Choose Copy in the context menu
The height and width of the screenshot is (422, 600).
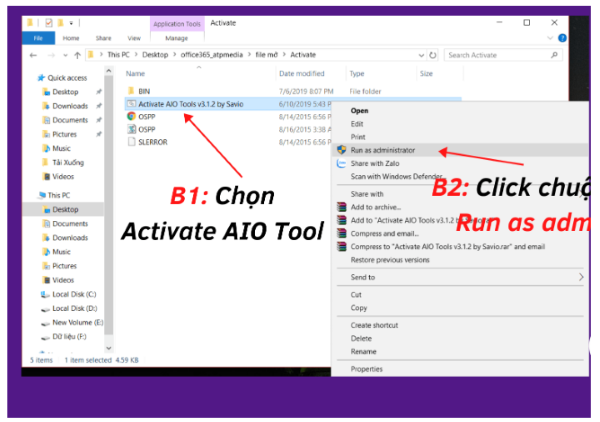(359, 308)
